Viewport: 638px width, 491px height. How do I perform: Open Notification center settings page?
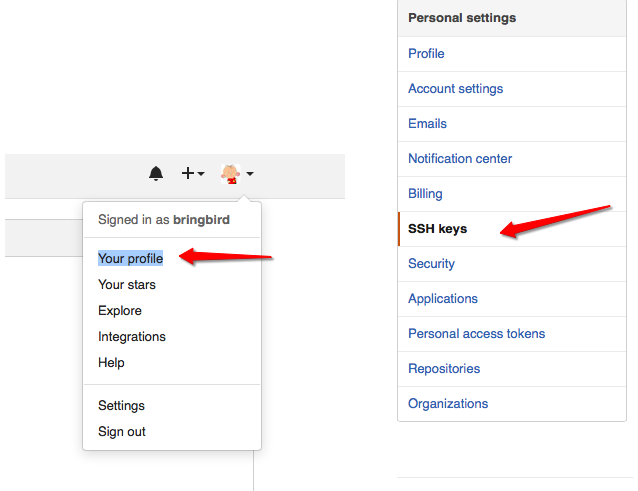click(x=460, y=158)
